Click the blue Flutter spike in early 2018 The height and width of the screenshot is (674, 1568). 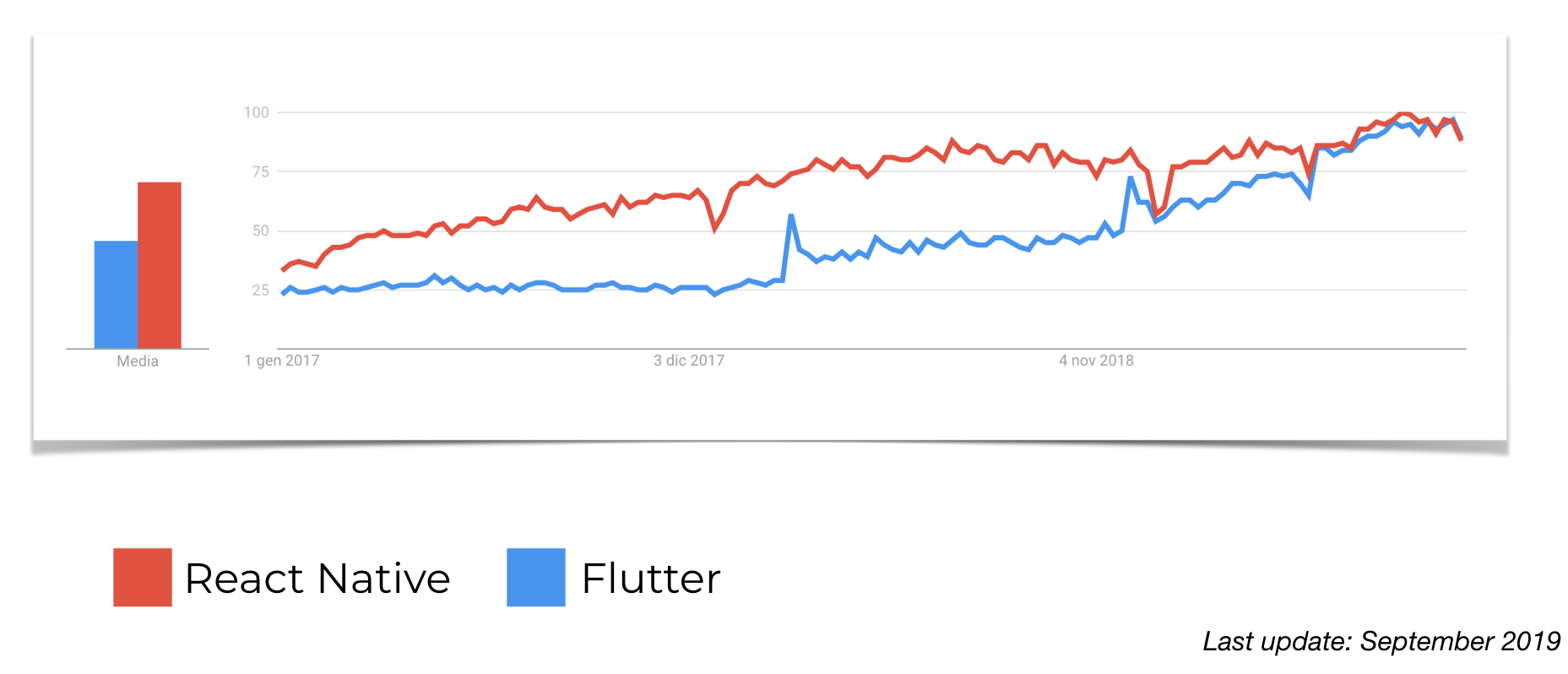tap(791, 216)
